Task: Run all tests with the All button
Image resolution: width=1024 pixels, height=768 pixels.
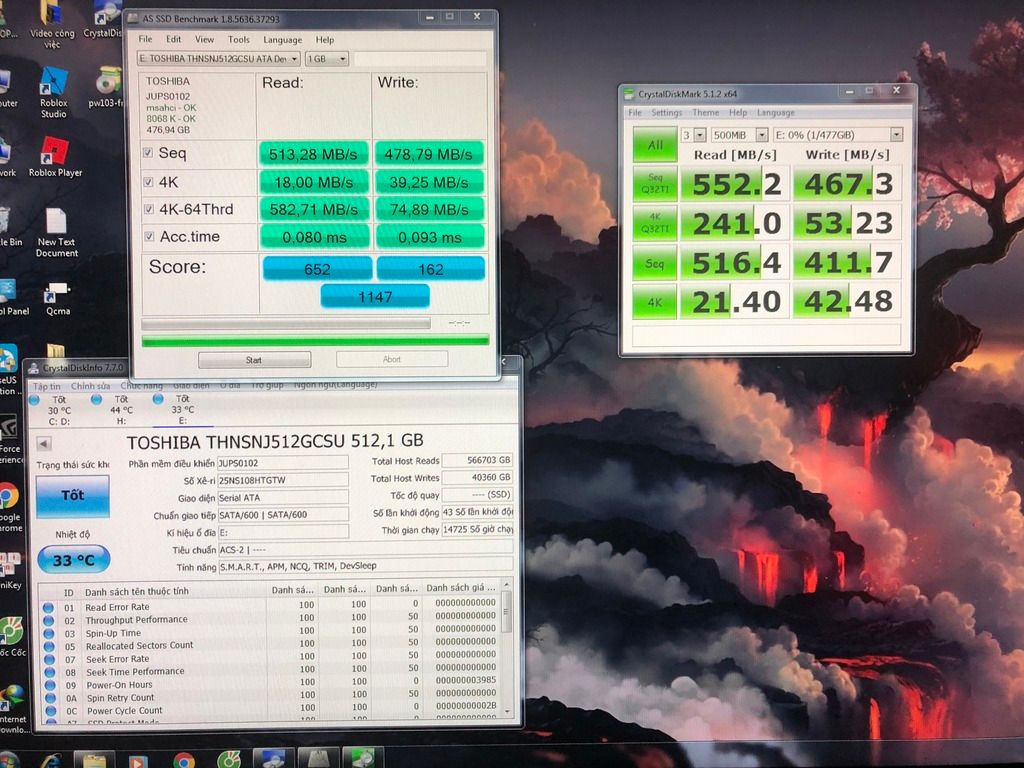Action: pyautogui.click(x=654, y=145)
